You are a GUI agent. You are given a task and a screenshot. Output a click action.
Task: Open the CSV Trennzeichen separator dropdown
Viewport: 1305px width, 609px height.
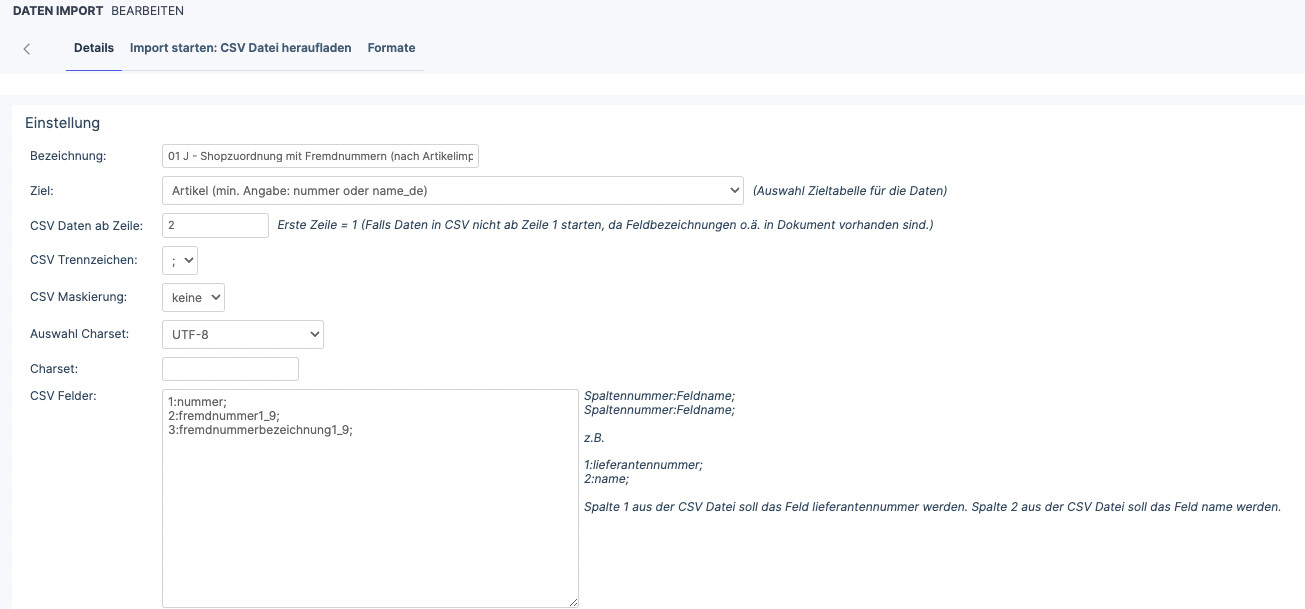click(x=180, y=260)
